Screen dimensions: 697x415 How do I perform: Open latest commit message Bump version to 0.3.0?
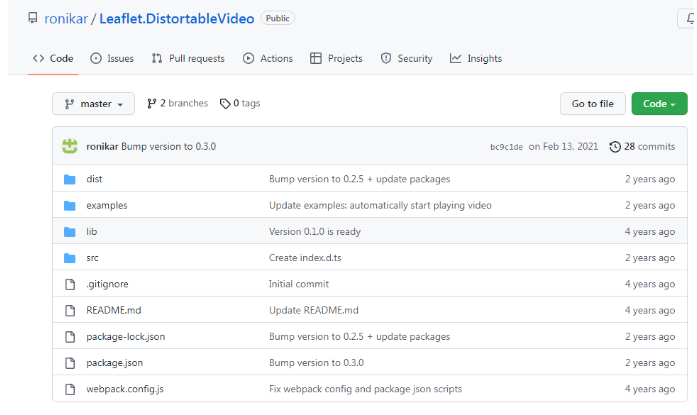point(168,147)
